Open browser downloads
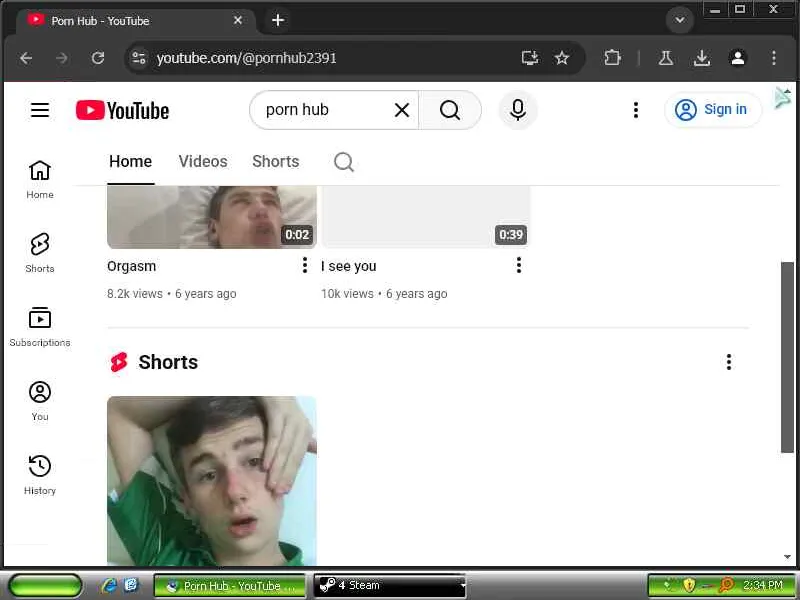Viewport: 800px width, 600px height. pos(702,58)
